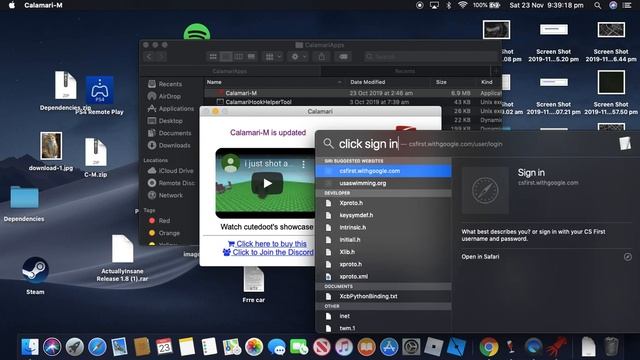Select keysymdef.h in Spotlight results
Viewport: 640px width, 360px height.
[x=383, y=215]
